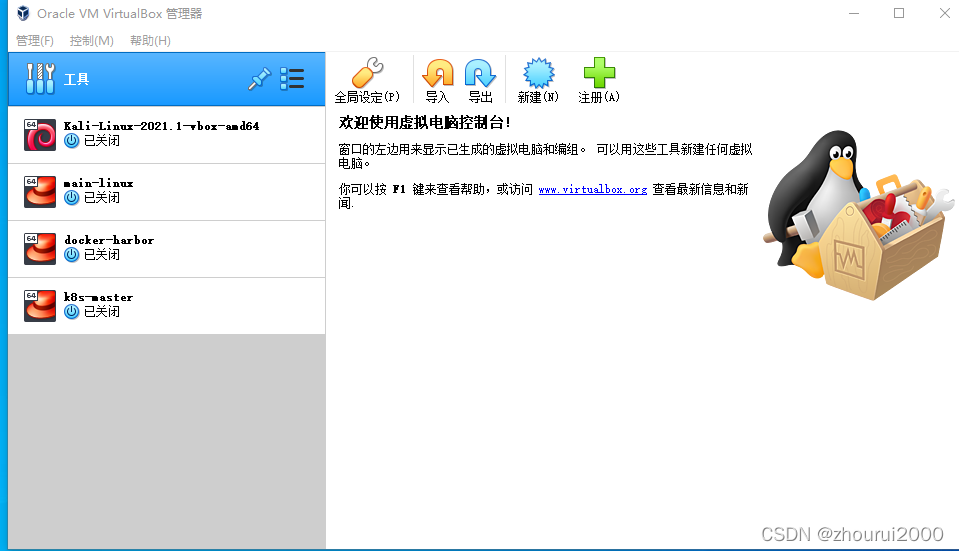The height and width of the screenshot is (551, 959).
Task: Select the main-linux VM name
Action: 98,183
